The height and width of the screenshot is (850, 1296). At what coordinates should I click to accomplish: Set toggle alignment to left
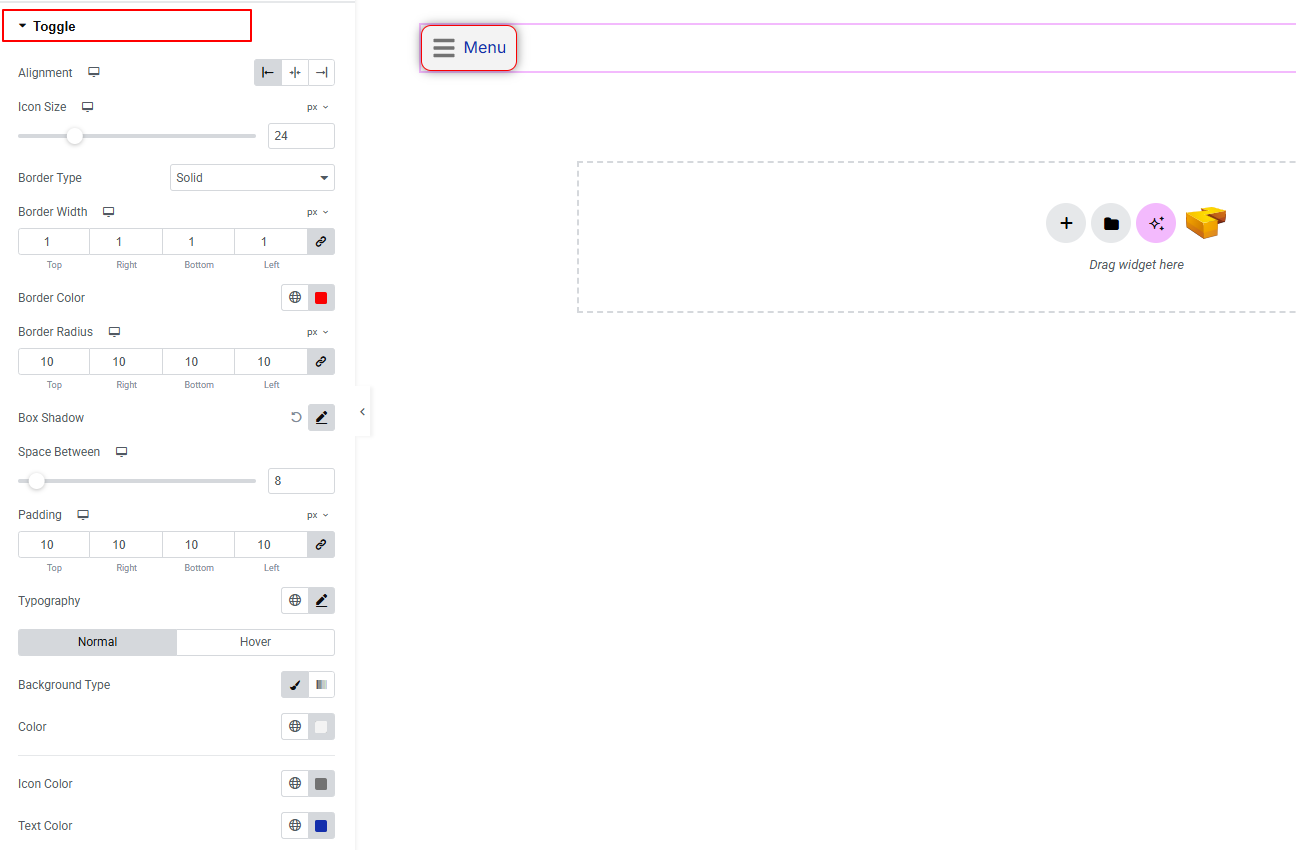(x=268, y=73)
